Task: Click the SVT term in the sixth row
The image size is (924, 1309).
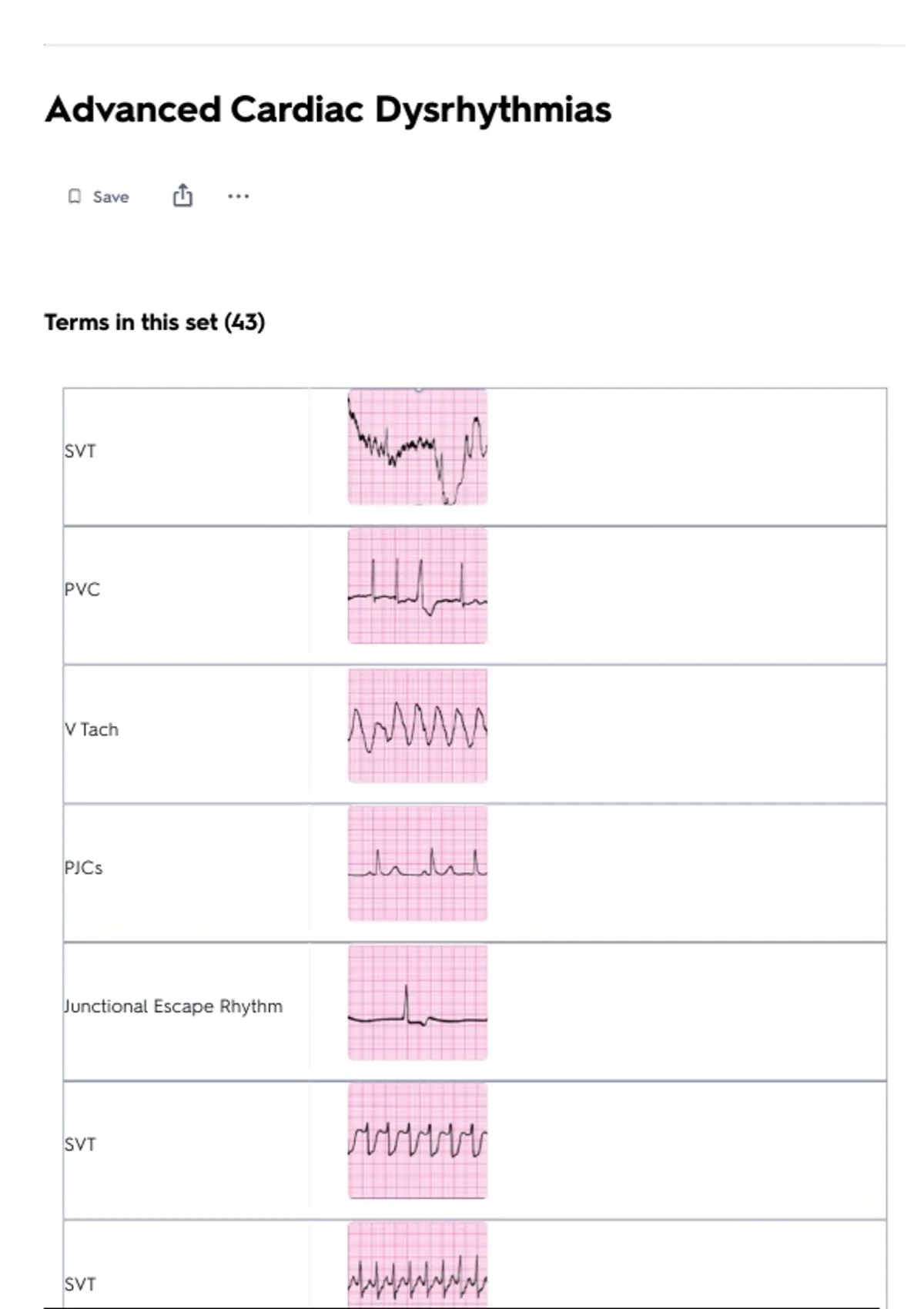Action: click(81, 1145)
